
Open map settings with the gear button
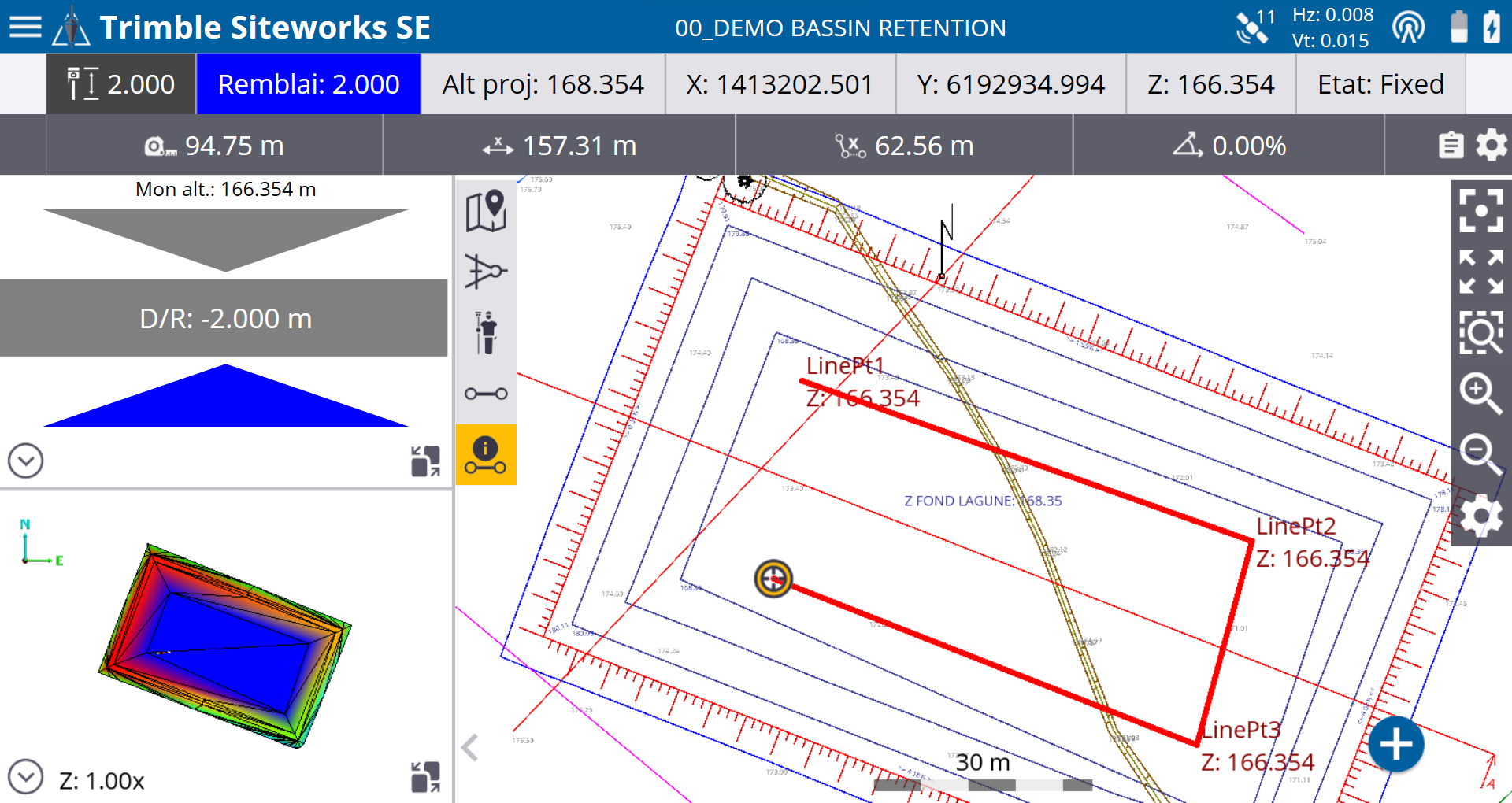[1481, 516]
